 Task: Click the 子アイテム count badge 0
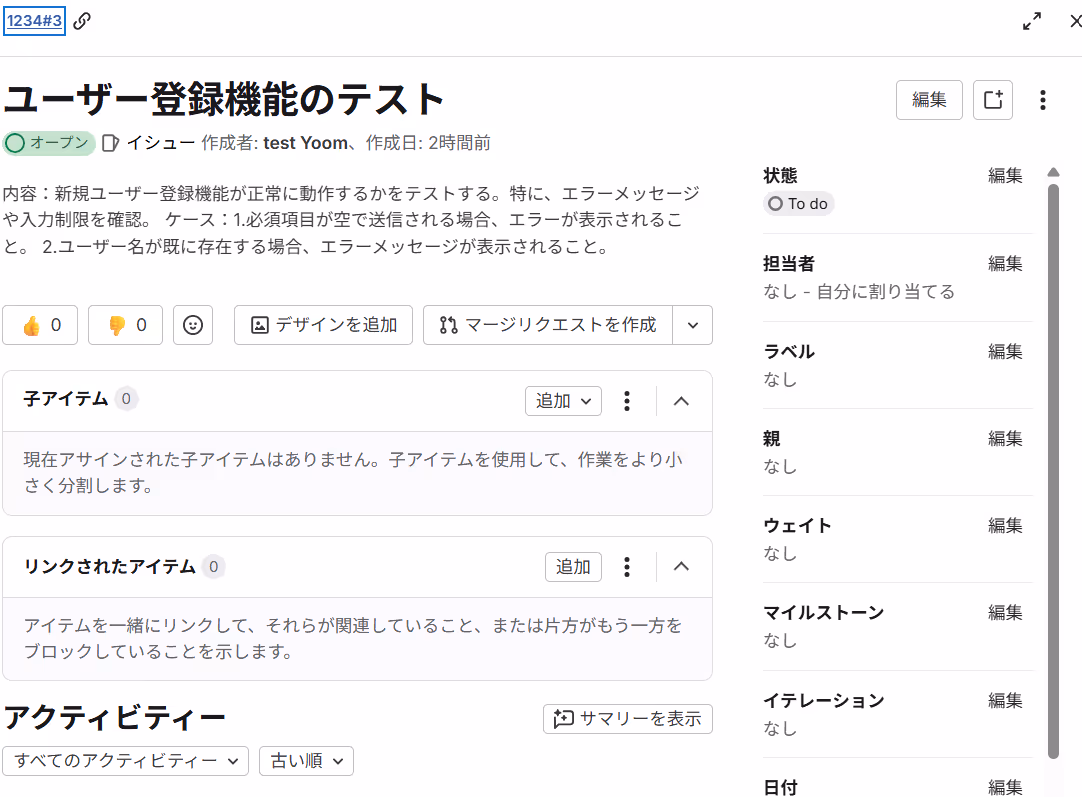tap(126, 399)
